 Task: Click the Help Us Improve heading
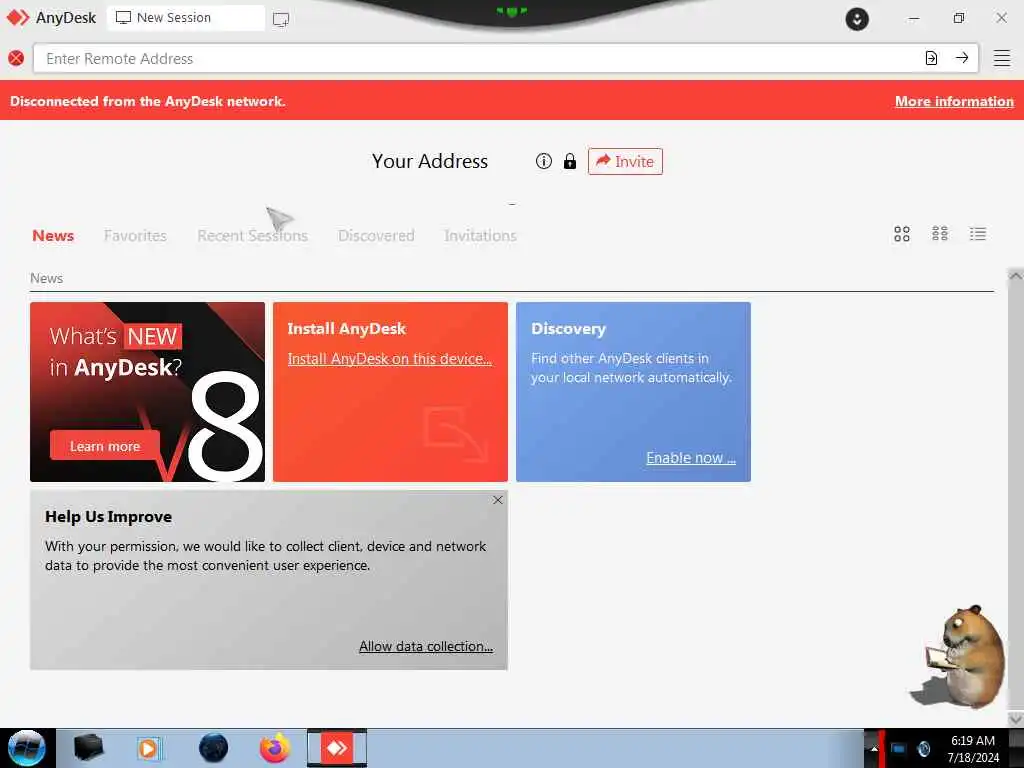coord(108,517)
